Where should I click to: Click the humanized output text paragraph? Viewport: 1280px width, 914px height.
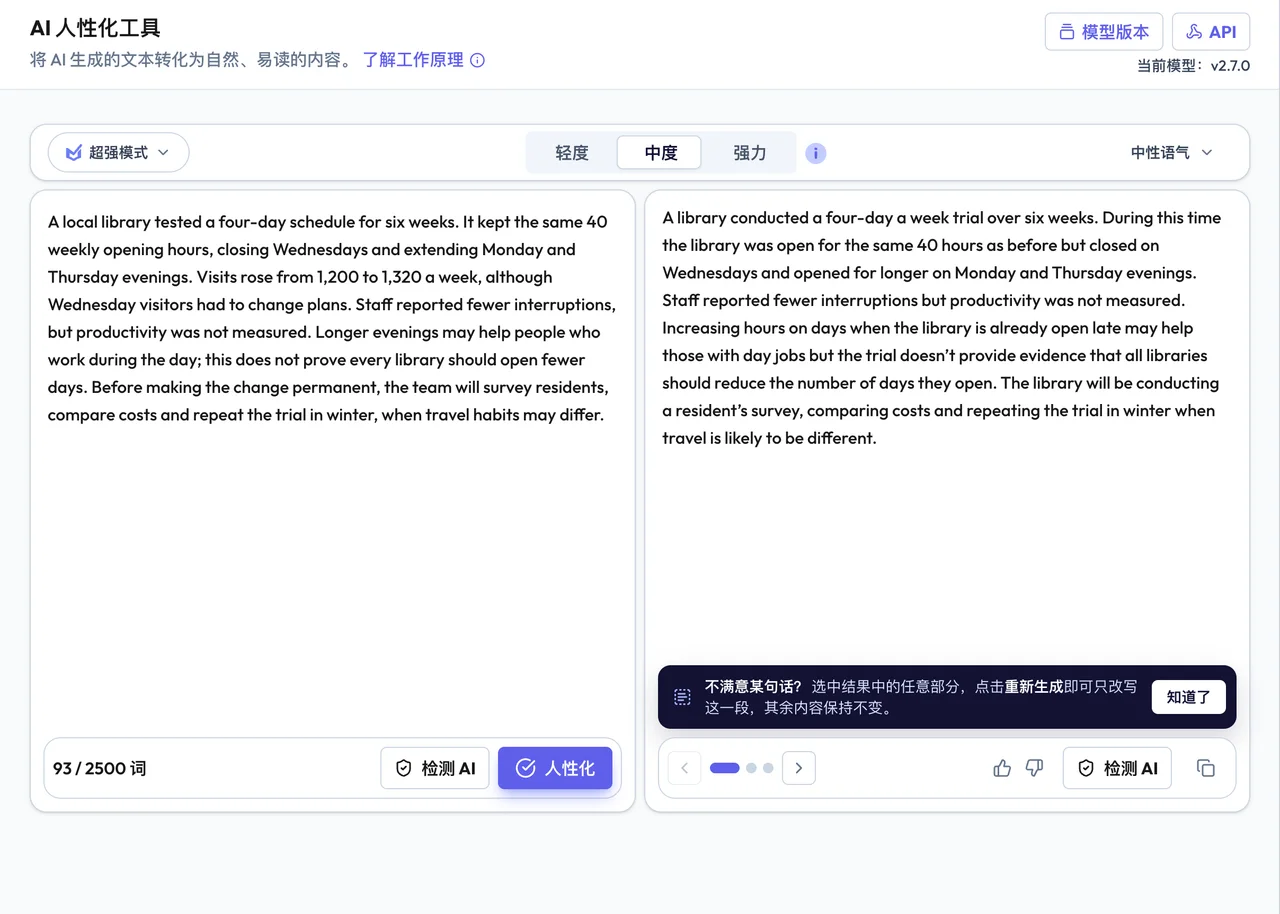click(942, 327)
